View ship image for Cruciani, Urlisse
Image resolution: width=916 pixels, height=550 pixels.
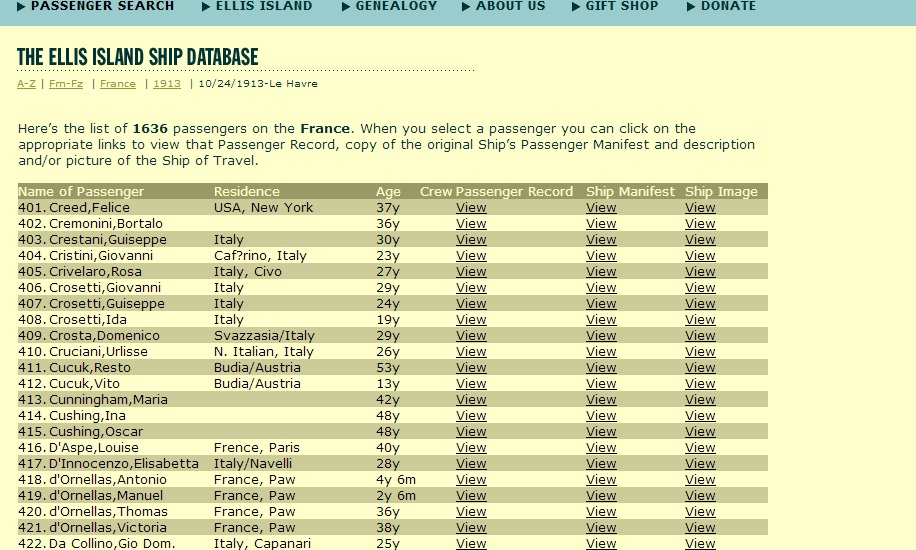coord(700,351)
